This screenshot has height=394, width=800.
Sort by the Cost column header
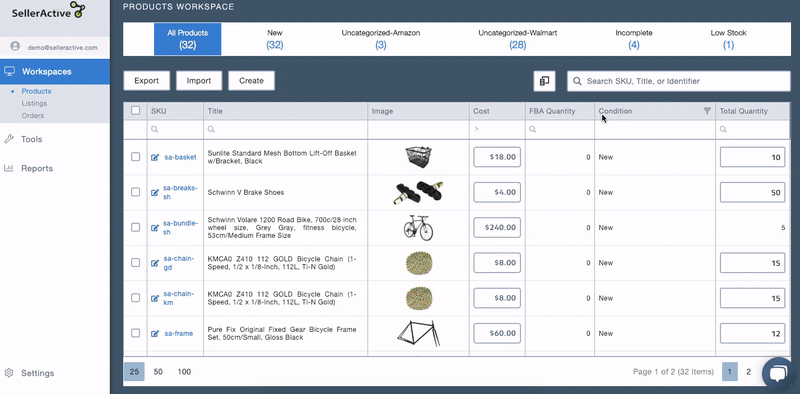click(497, 111)
